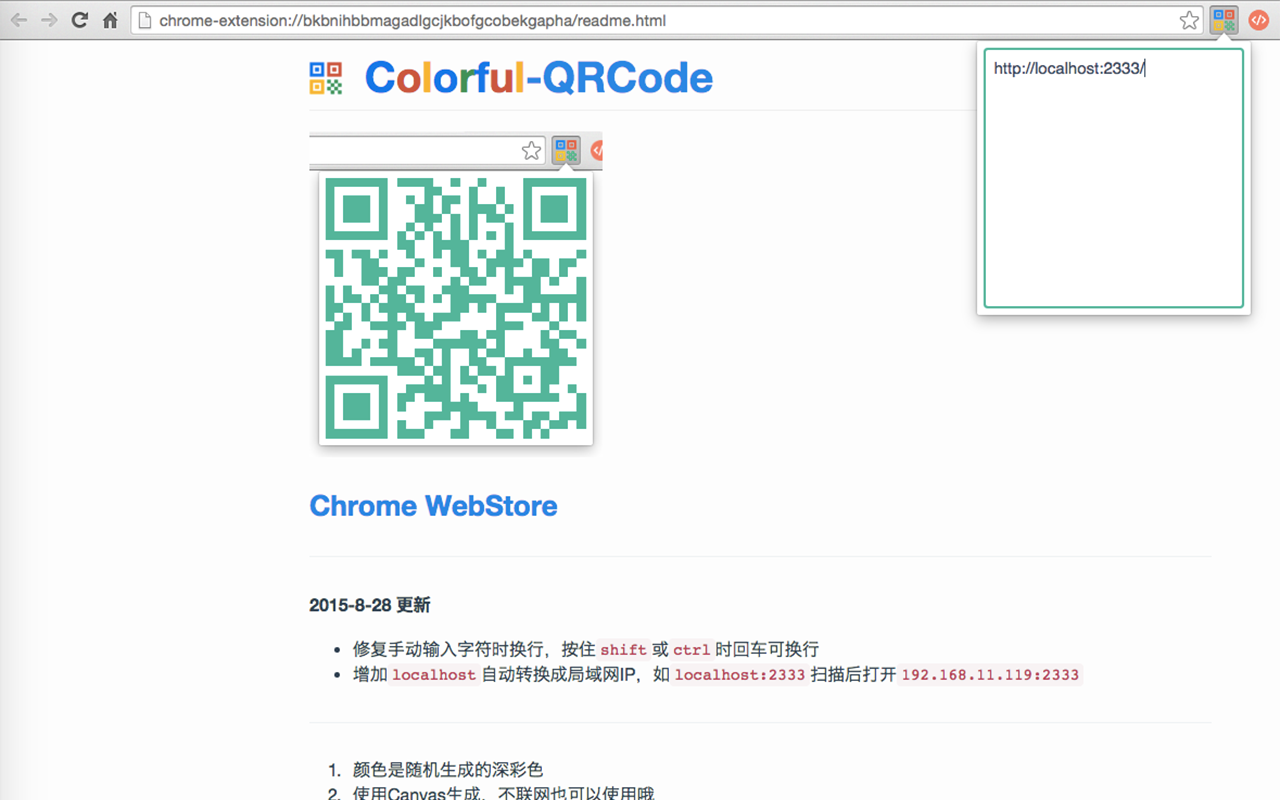Open the Colorful-QRCode extension icon in toolbar
The height and width of the screenshot is (800, 1280).
pyautogui.click(x=1224, y=20)
